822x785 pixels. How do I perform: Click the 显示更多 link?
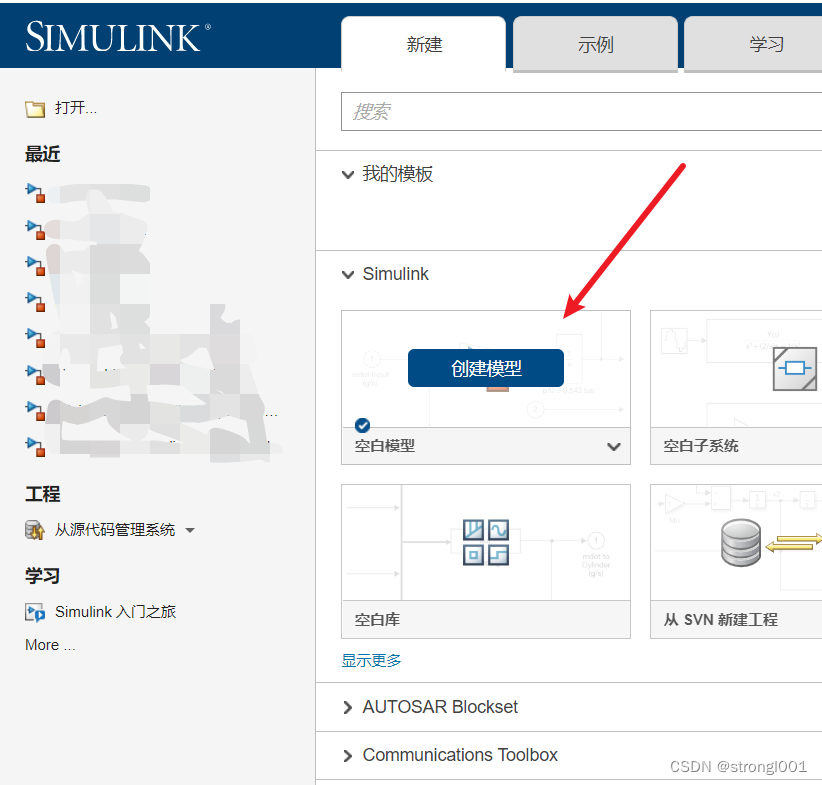[371, 660]
